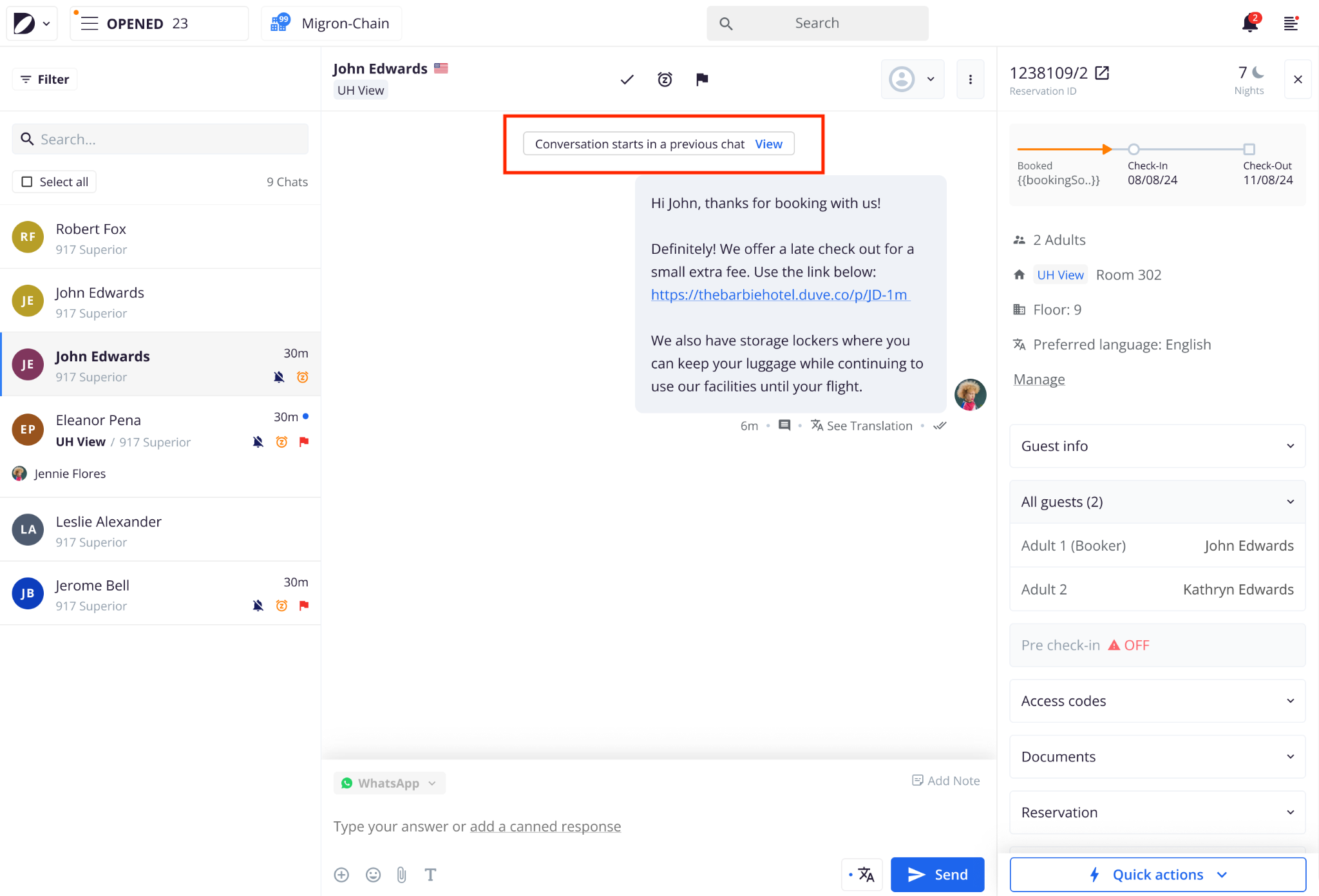Click the Check-In timeline marker
Screen dimensions: 1319x896
(x=1134, y=149)
